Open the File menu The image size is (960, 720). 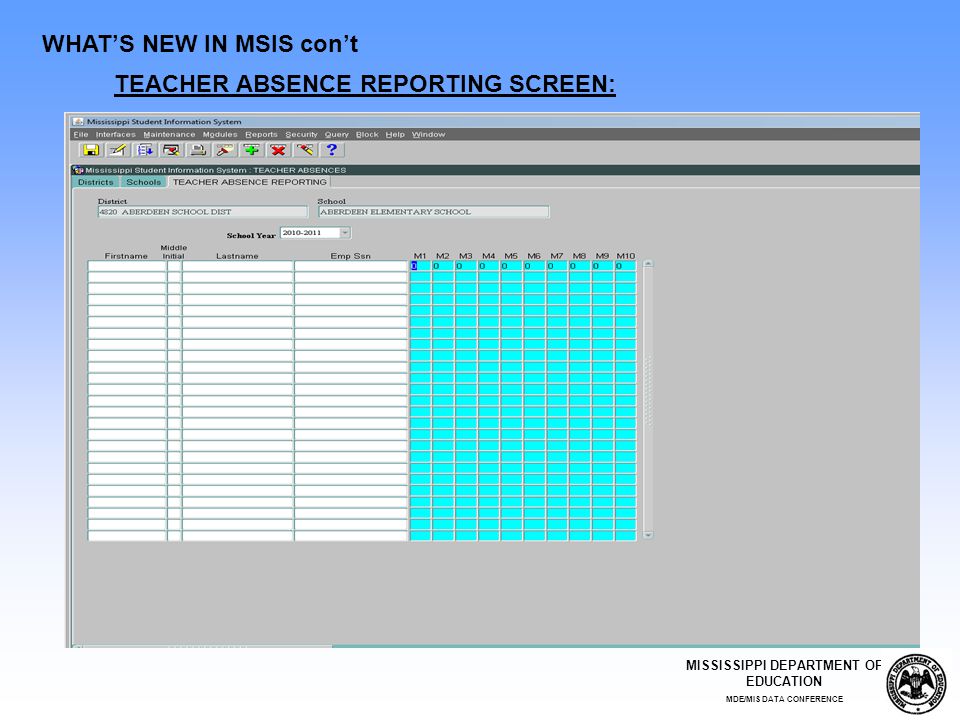(81, 135)
